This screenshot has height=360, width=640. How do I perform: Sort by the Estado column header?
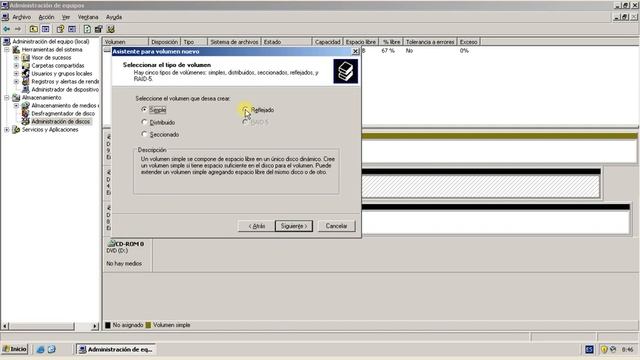pyautogui.click(x=287, y=42)
